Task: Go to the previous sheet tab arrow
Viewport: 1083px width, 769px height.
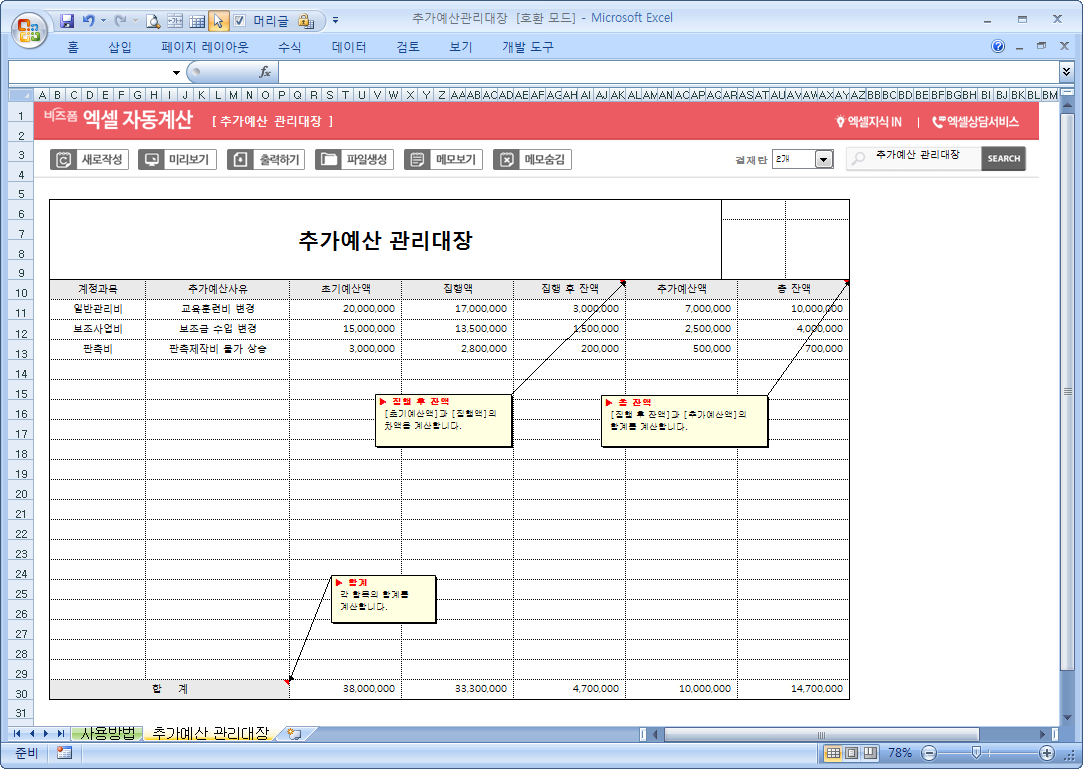Action: click(x=32, y=734)
